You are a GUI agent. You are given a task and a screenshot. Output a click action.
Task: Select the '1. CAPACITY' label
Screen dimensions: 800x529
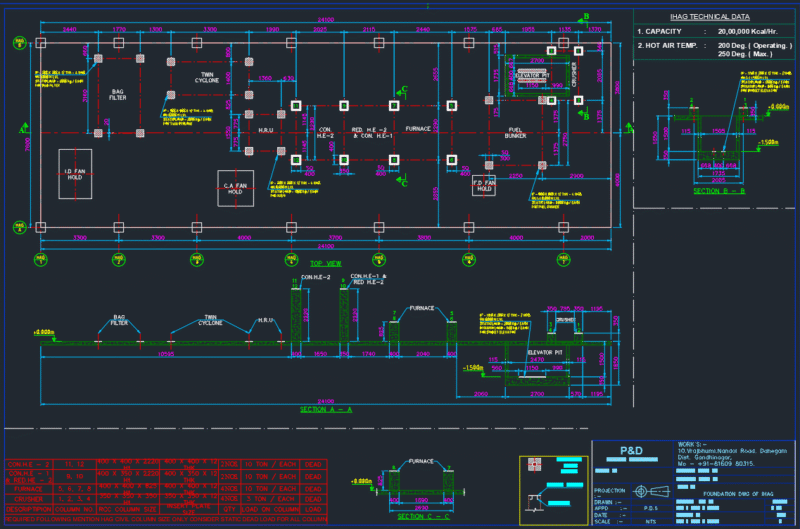click(659, 32)
